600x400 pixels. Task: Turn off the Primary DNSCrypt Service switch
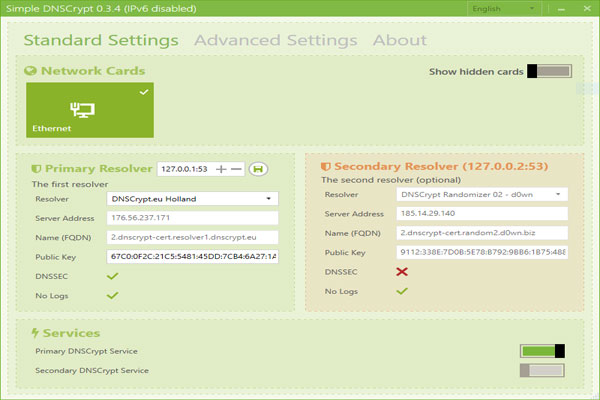(543, 351)
